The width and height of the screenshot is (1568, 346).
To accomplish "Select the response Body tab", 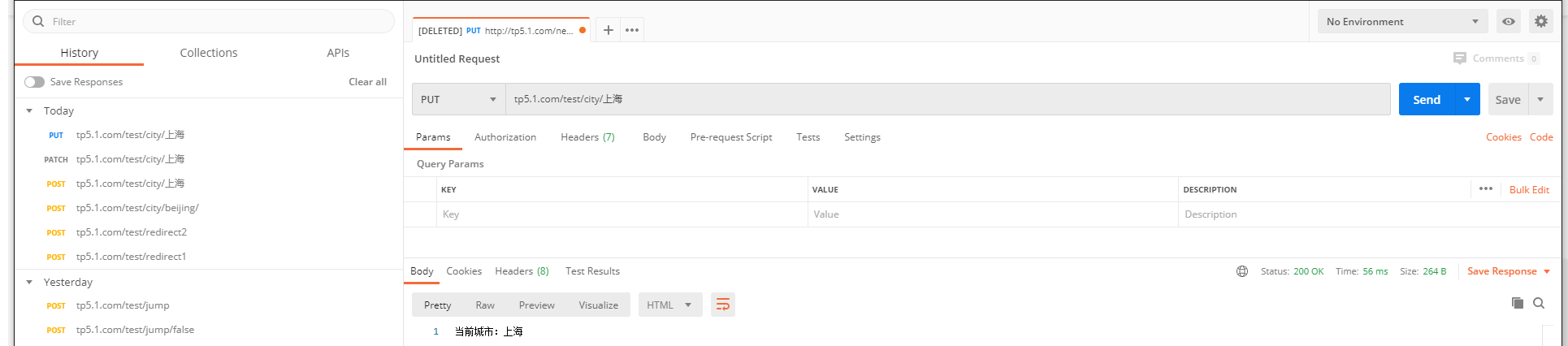I will coord(422,271).
